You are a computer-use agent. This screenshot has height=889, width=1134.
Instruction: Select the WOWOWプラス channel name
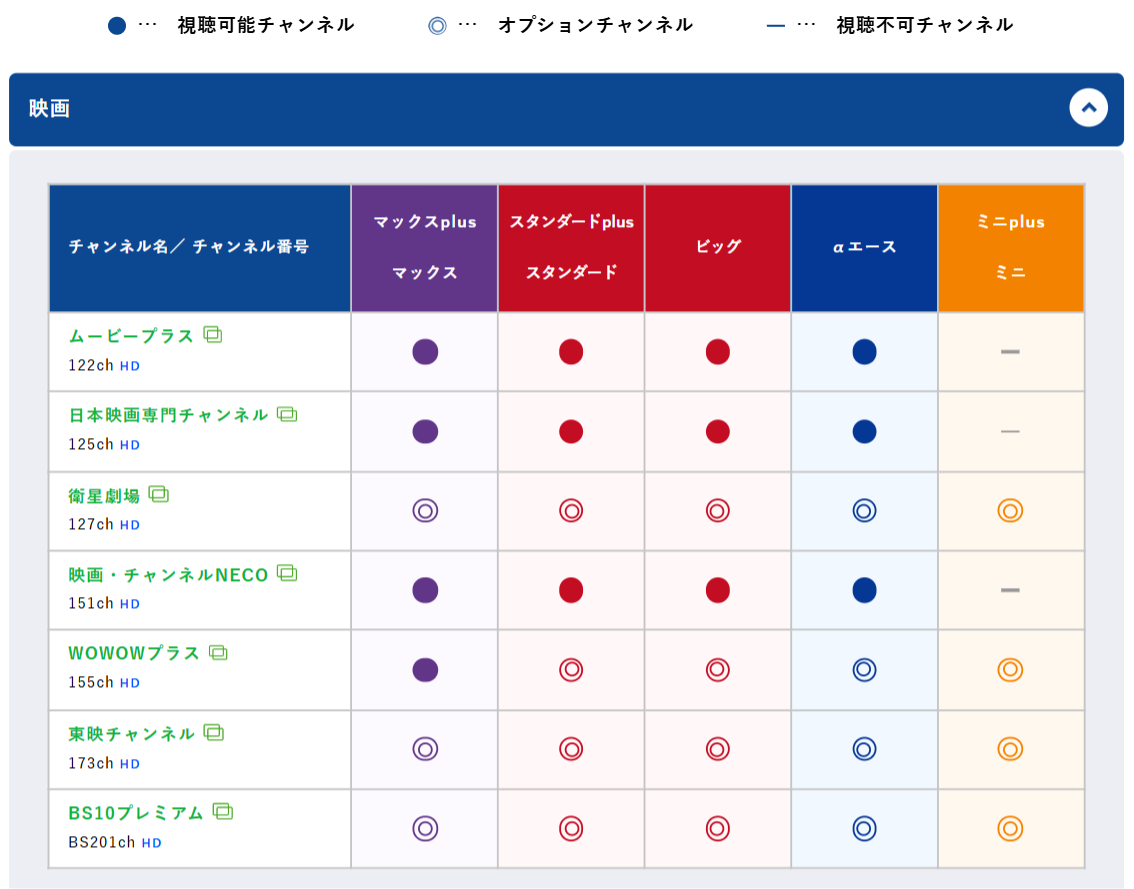coord(134,653)
